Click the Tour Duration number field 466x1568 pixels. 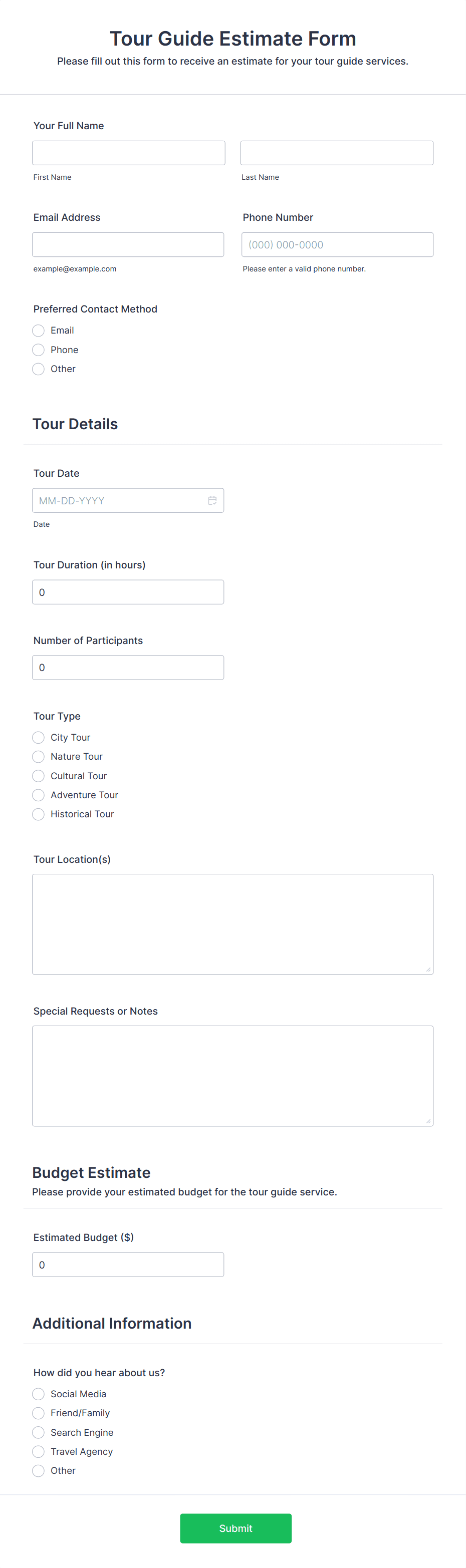[128, 591]
